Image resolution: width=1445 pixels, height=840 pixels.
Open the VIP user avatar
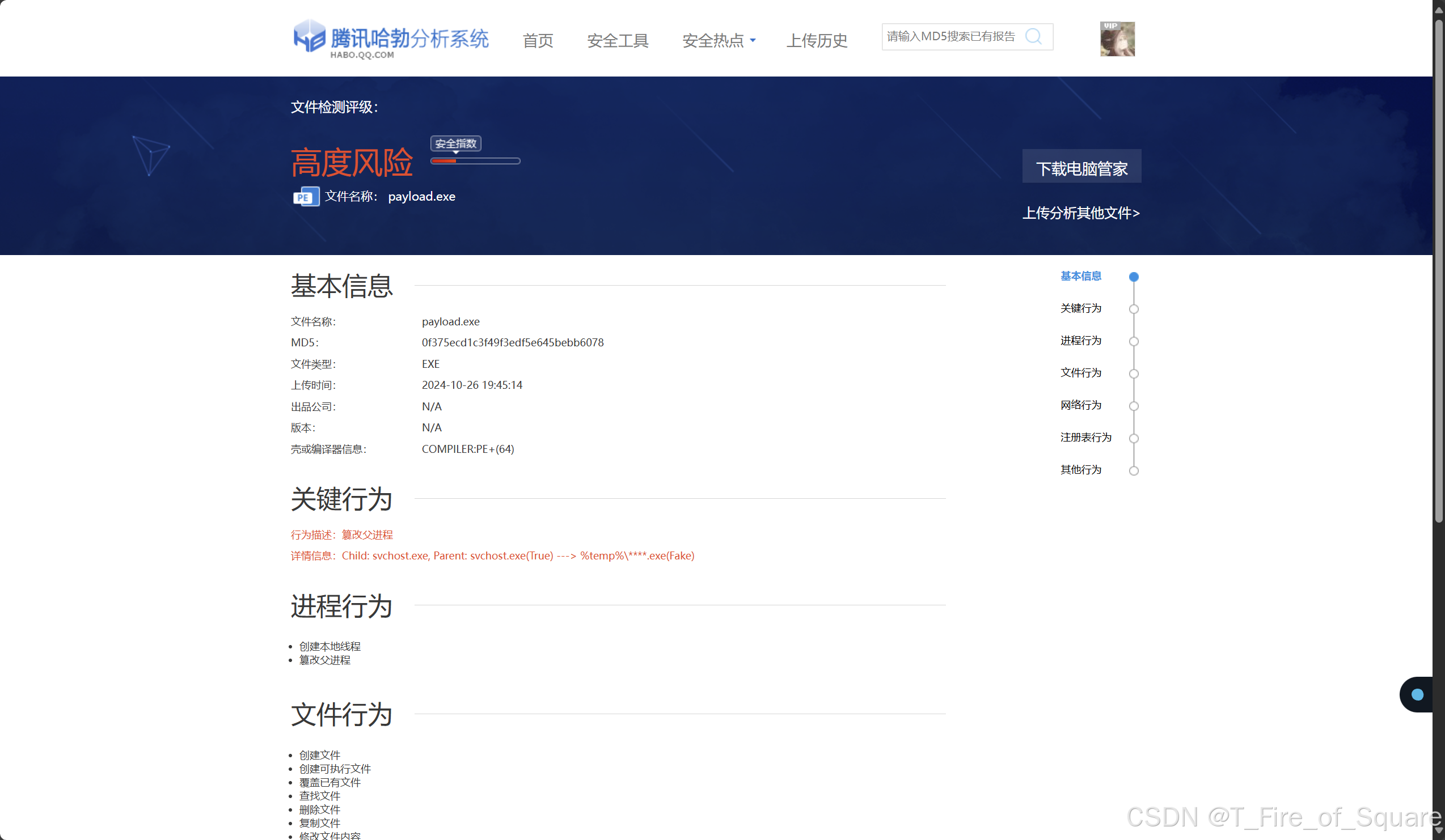click(x=1117, y=39)
